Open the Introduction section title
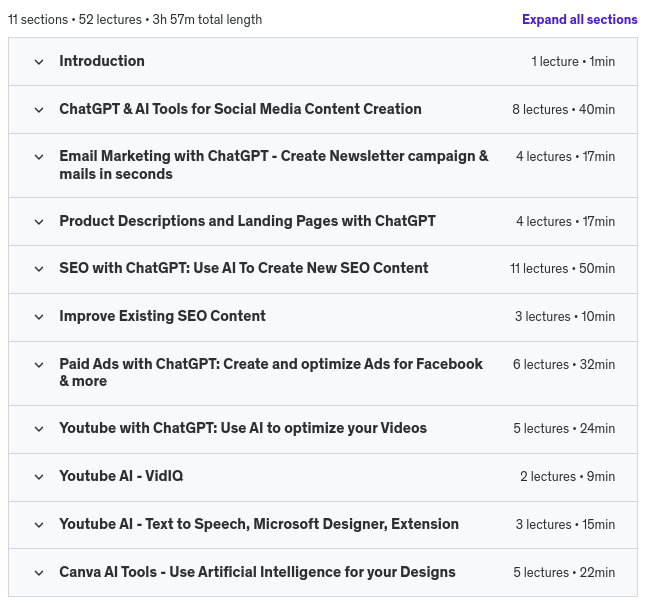Viewport: 645px width, 603px height. pos(102,61)
